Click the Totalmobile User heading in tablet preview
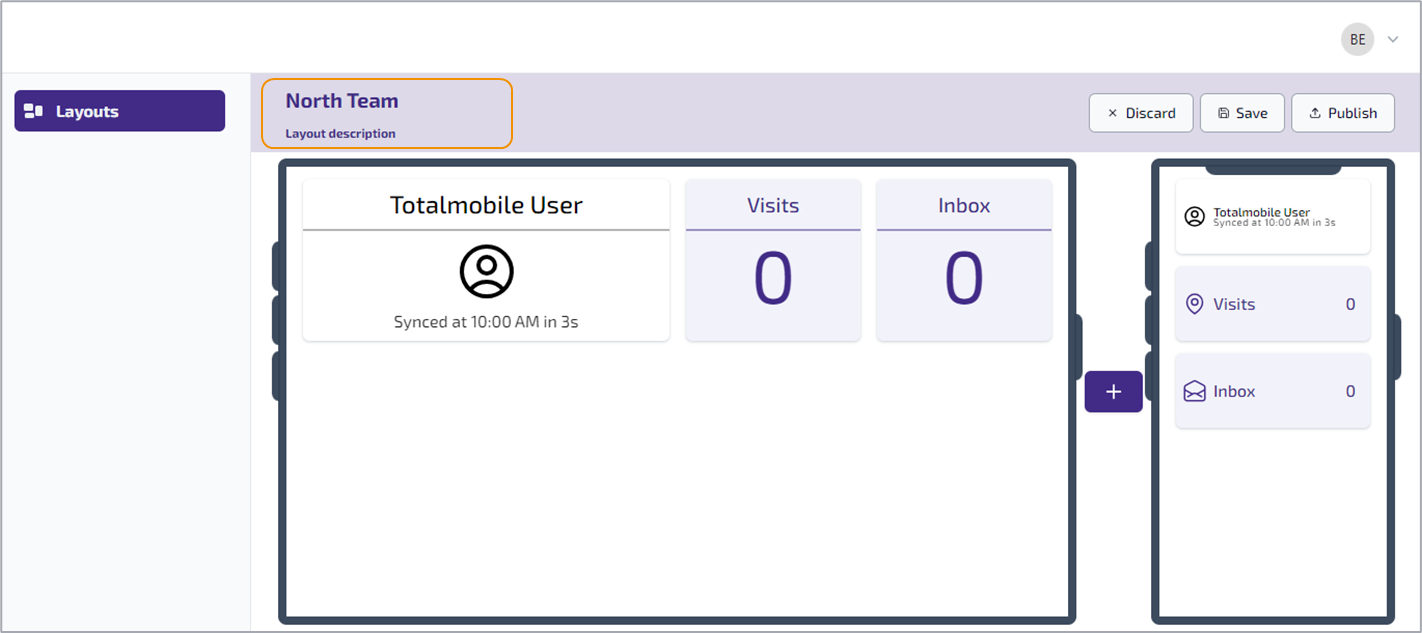 pyautogui.click(x=486, y=205)
